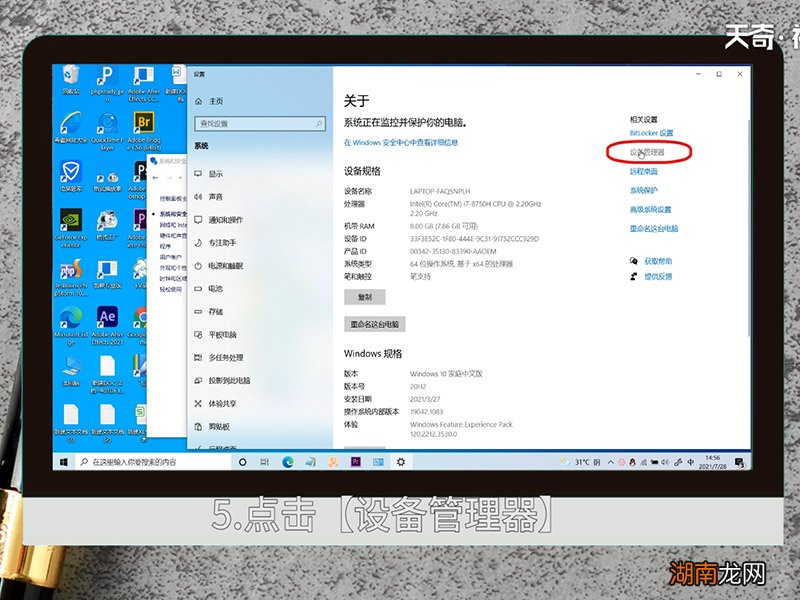Open 多任务处理 settings item
This screenshot has width=800, height=600.
[225, 358]
